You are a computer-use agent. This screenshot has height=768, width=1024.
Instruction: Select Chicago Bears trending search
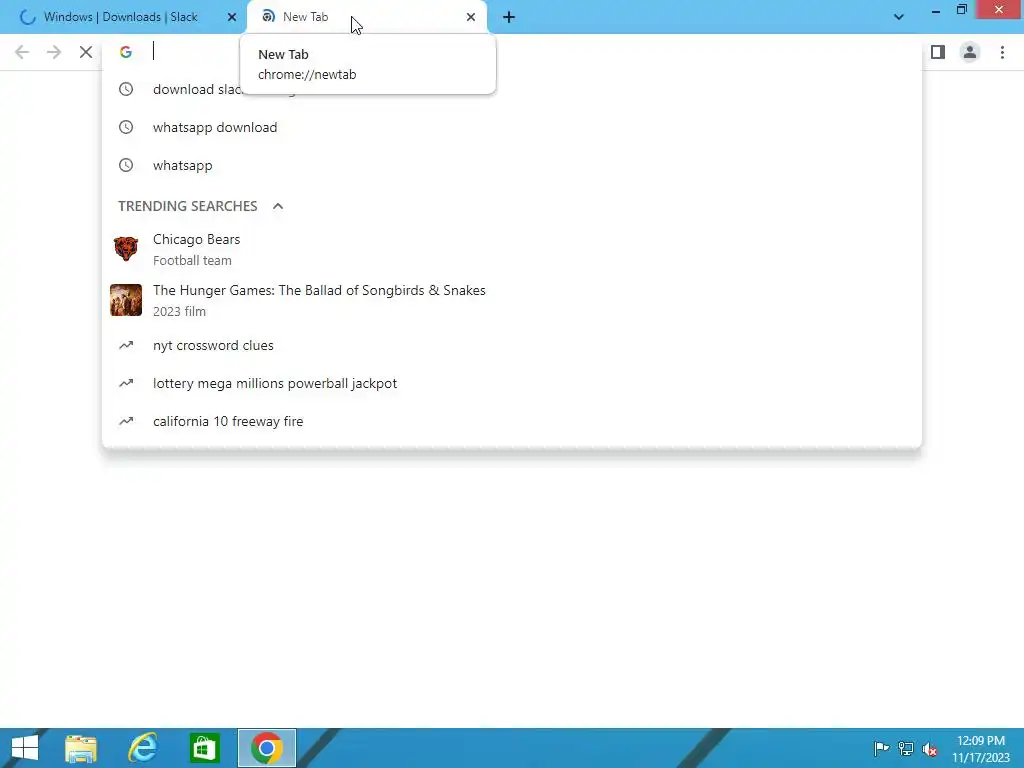512,249
